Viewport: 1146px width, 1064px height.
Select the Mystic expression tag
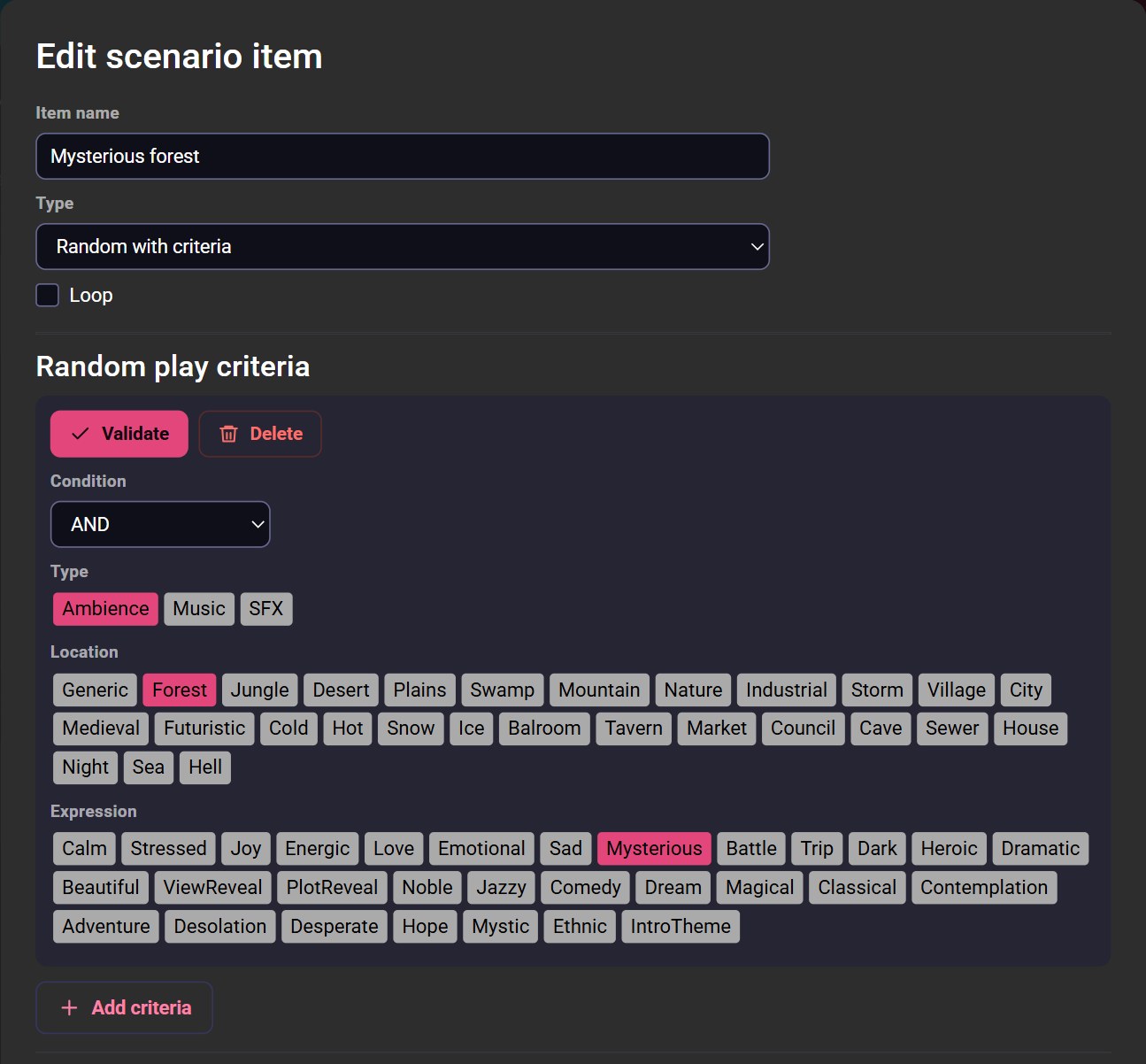coord(500,927)
